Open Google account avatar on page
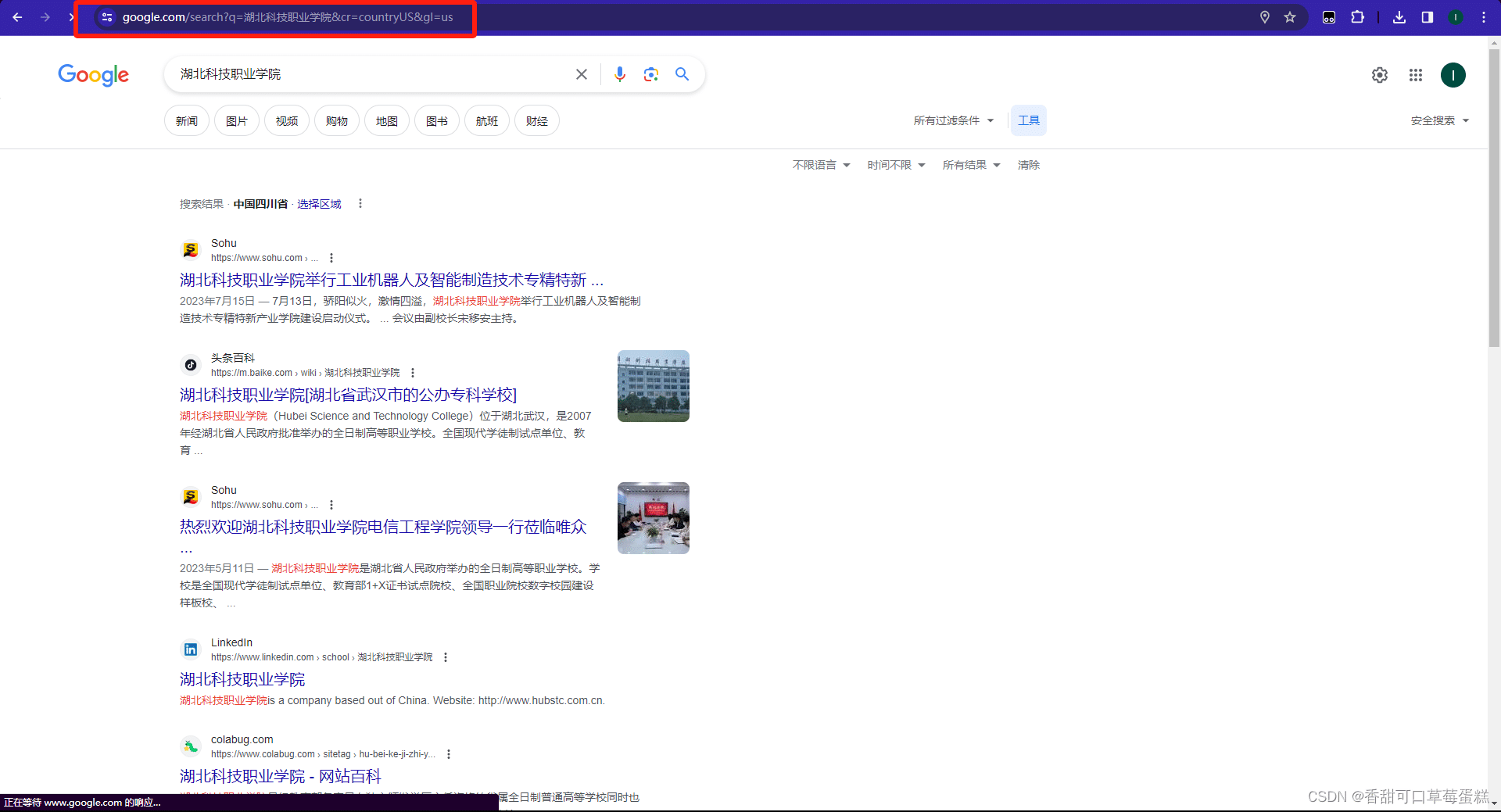 [1453, 75]
